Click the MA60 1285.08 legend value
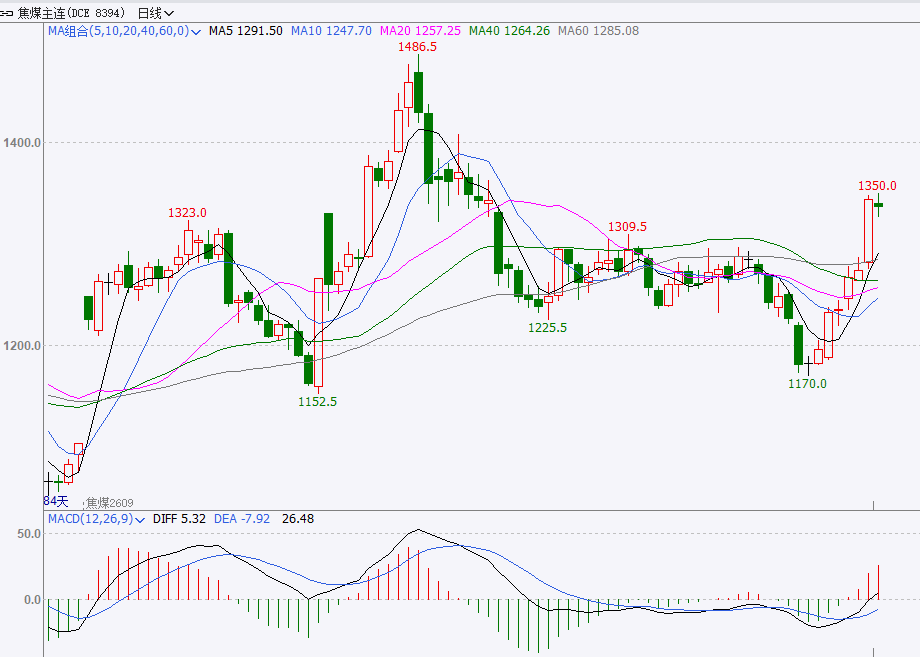 coord(598,31)
